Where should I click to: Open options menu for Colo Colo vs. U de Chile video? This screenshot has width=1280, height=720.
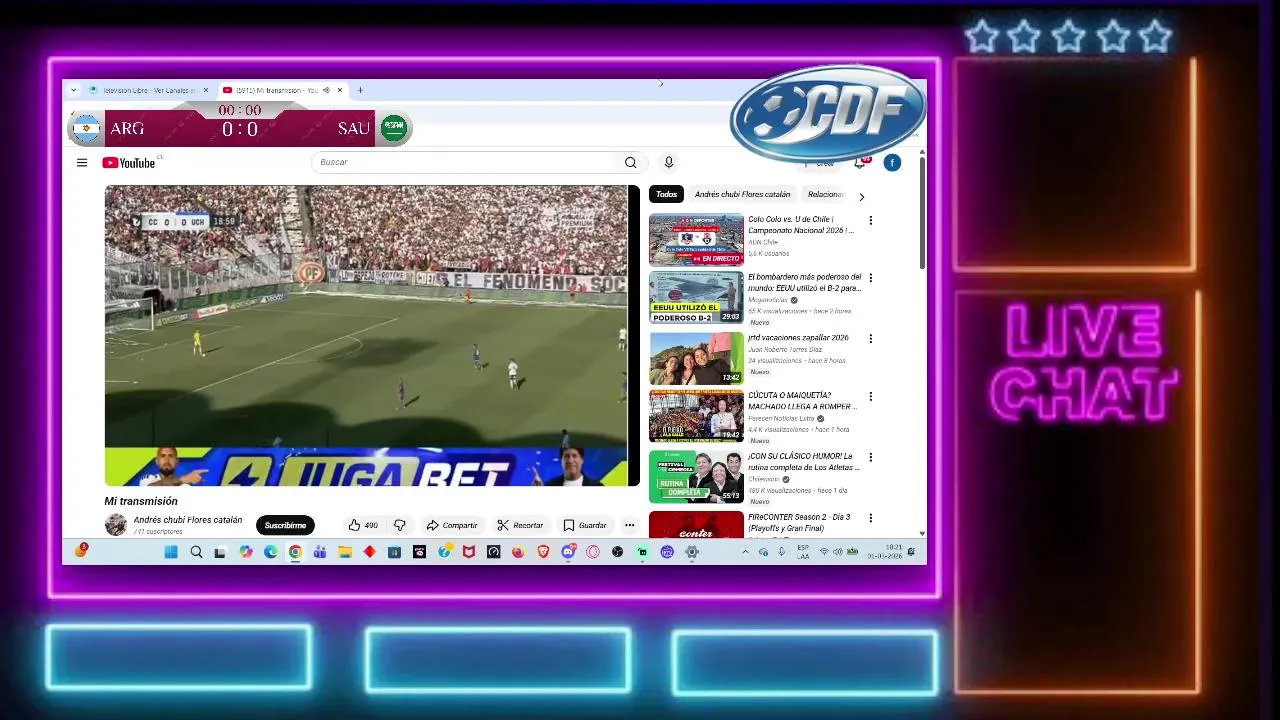coord(870,220)
